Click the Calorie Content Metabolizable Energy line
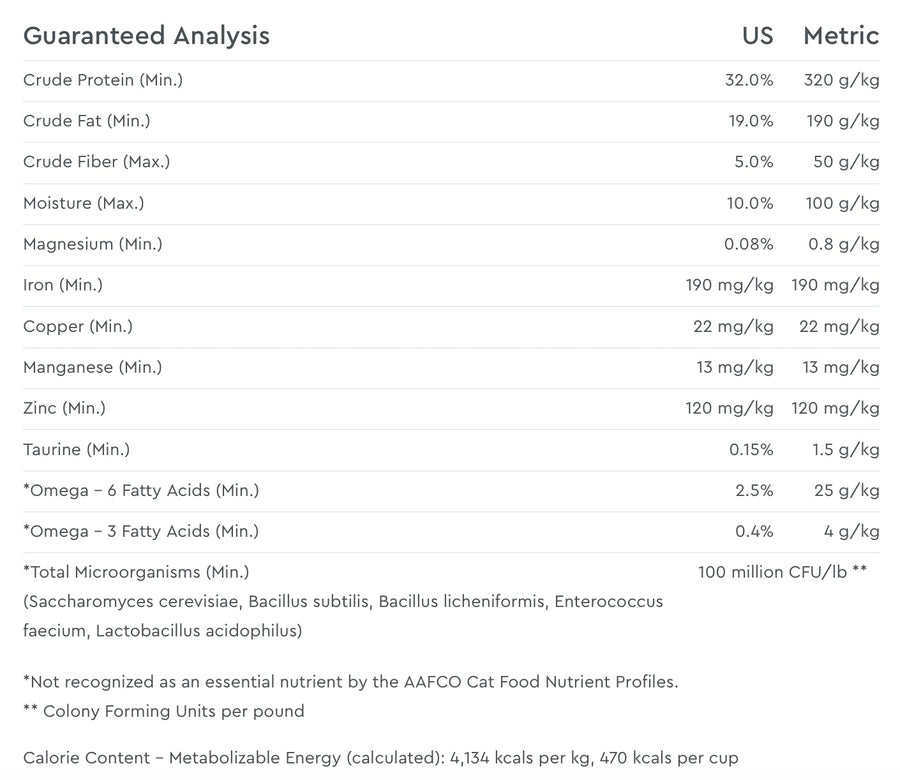Viewport: 900px width, 780px height. [x=381, y=758]
